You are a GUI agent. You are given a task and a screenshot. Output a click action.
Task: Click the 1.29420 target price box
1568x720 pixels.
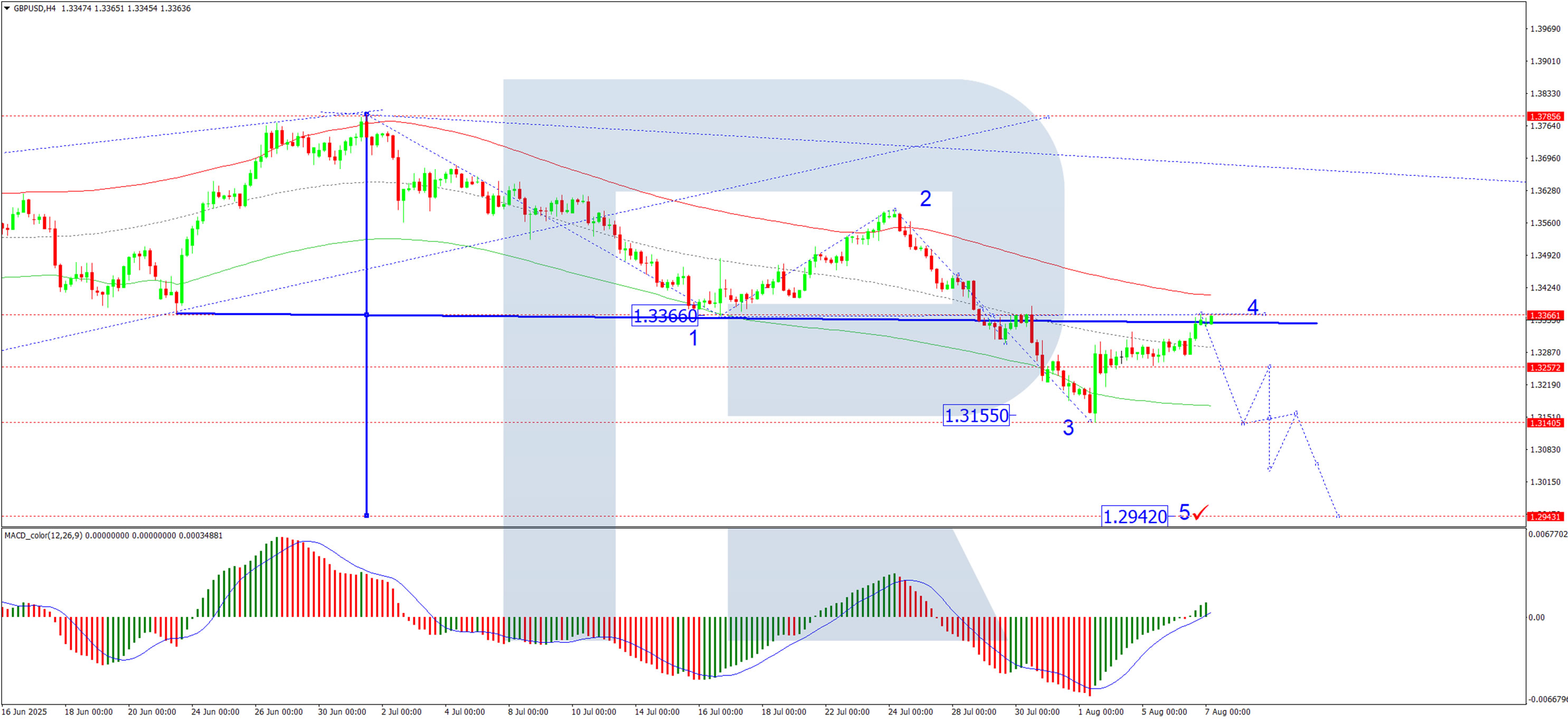pyautogui.click(x=1135, y=517)
